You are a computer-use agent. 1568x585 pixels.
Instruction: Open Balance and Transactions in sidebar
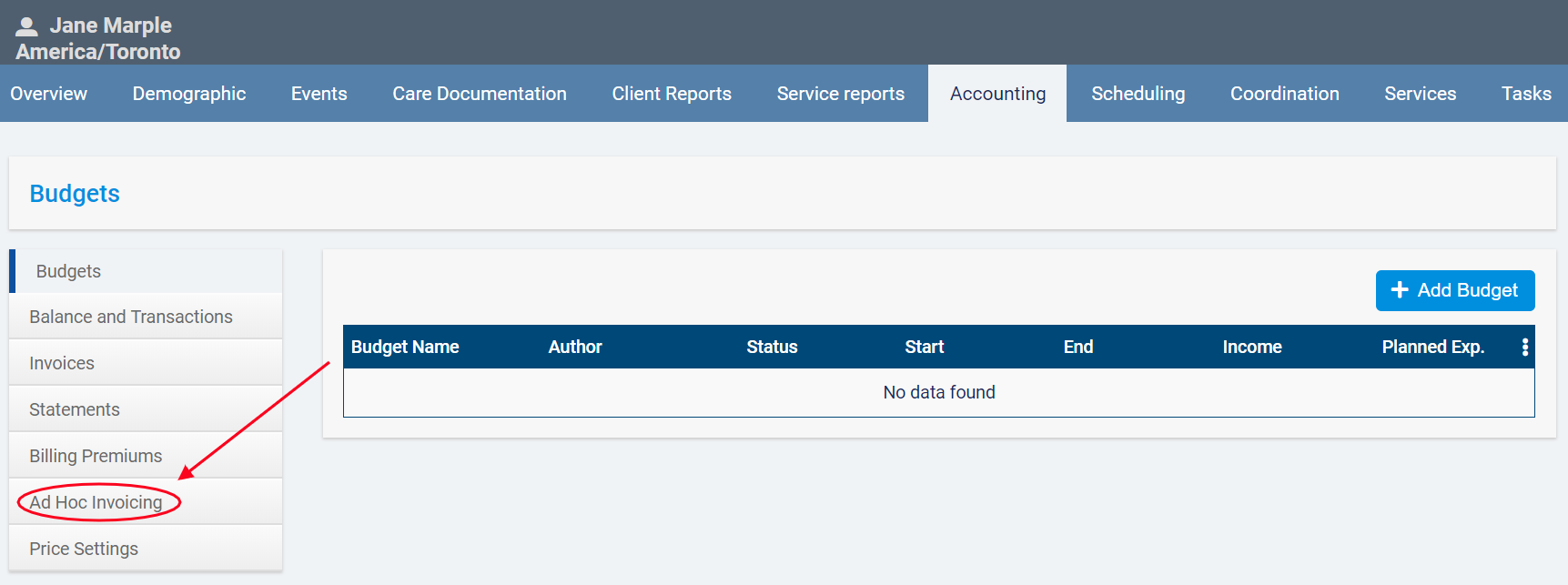click(131, 317)
